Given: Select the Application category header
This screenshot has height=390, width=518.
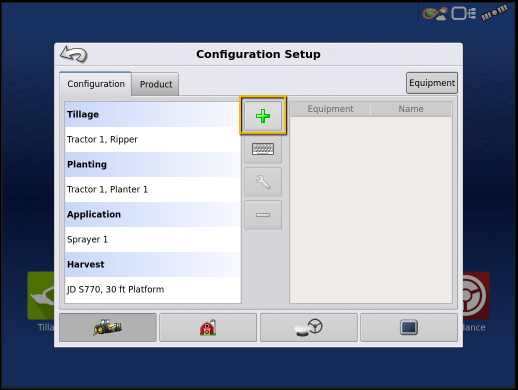Looking at the screenshot, I should tap(153, 214).
